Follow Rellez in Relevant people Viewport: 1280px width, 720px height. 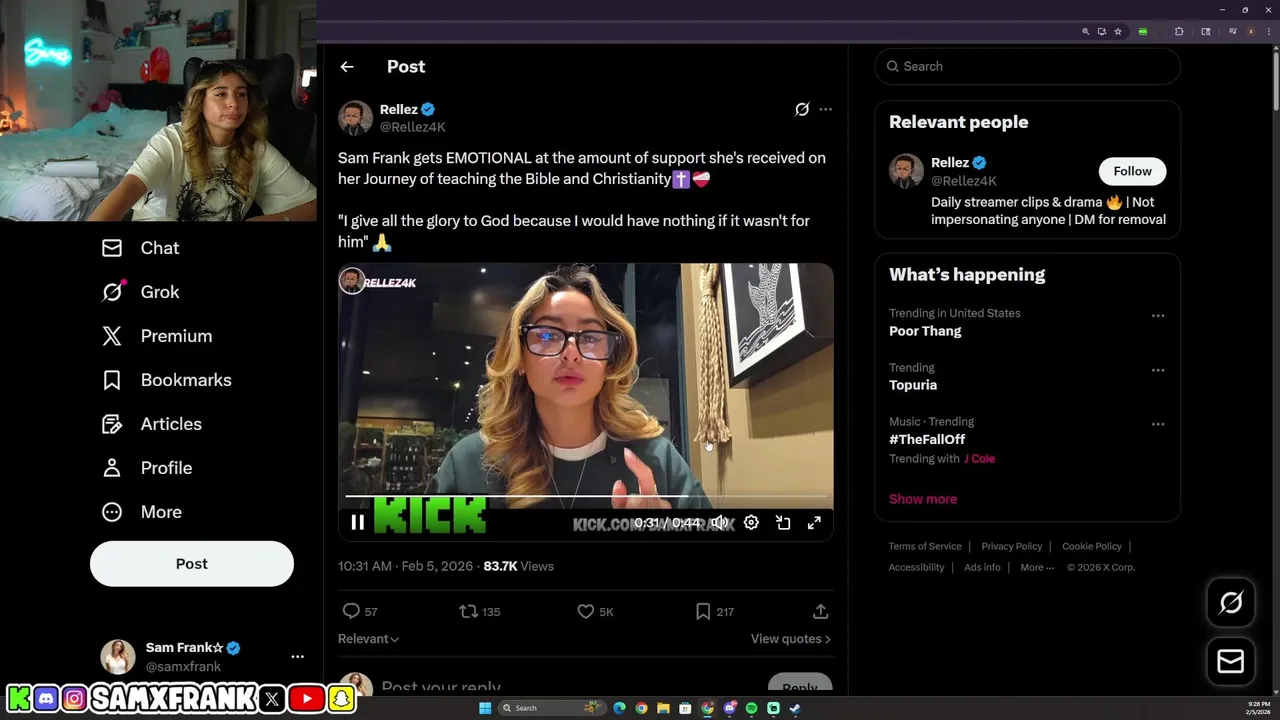click(x=1133, y=171)
